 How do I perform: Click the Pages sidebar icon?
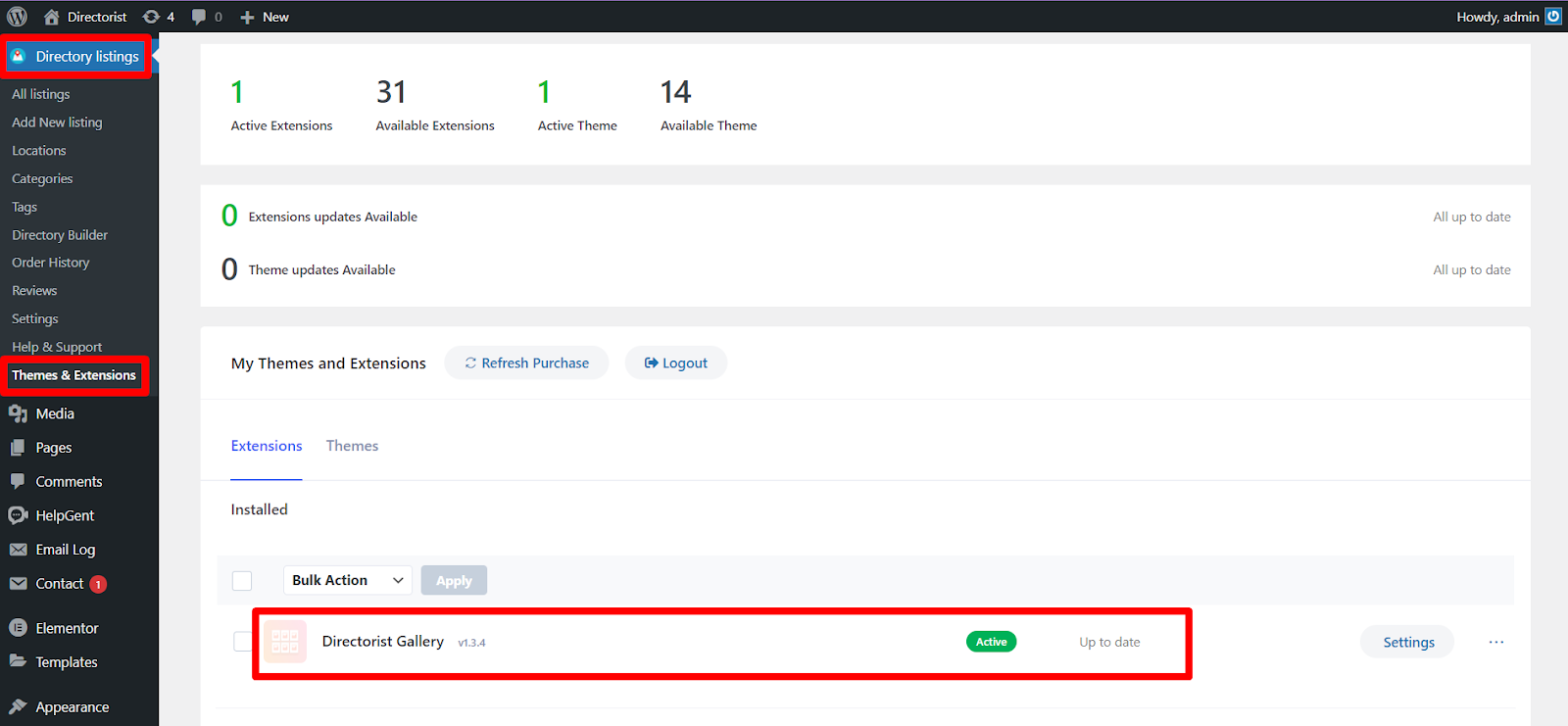click(x=18, y=447)
